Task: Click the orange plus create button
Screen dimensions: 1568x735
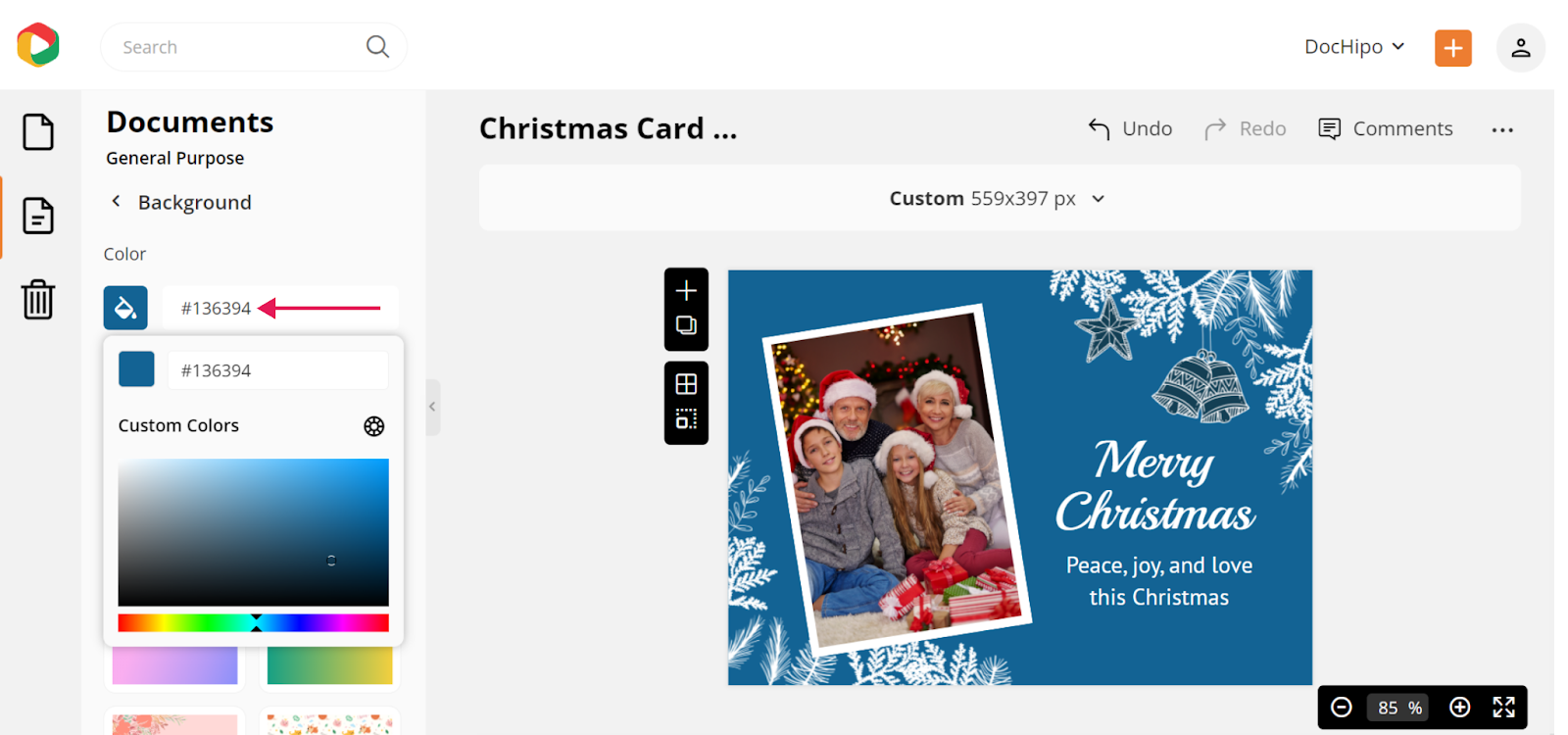Action: [x=1452, y=48]
